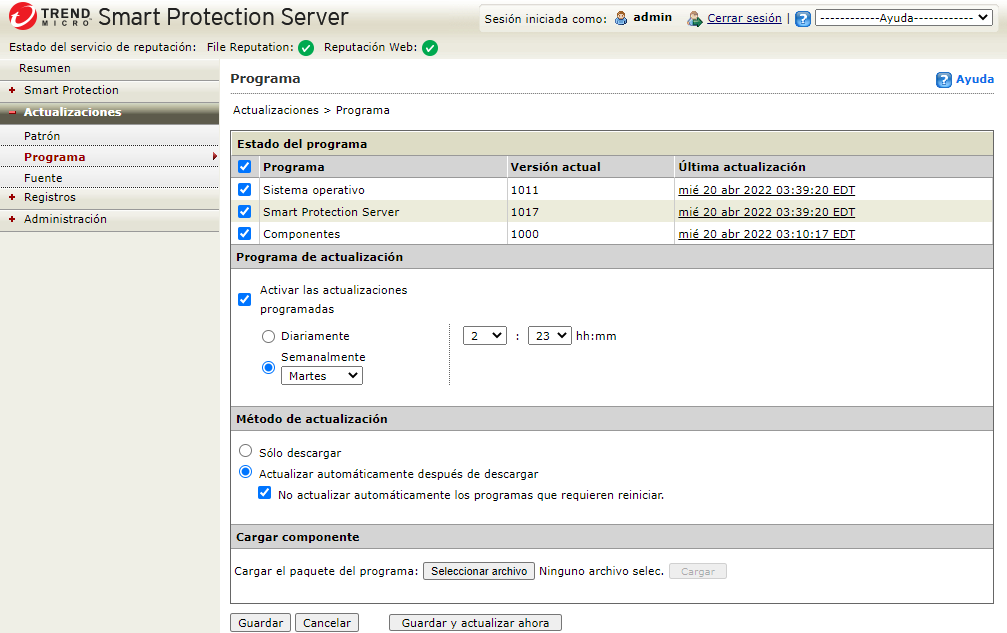The image size is (1007, 633).
Task: Go to Fuente in the sidebar
Action: [x=43, y=178]
